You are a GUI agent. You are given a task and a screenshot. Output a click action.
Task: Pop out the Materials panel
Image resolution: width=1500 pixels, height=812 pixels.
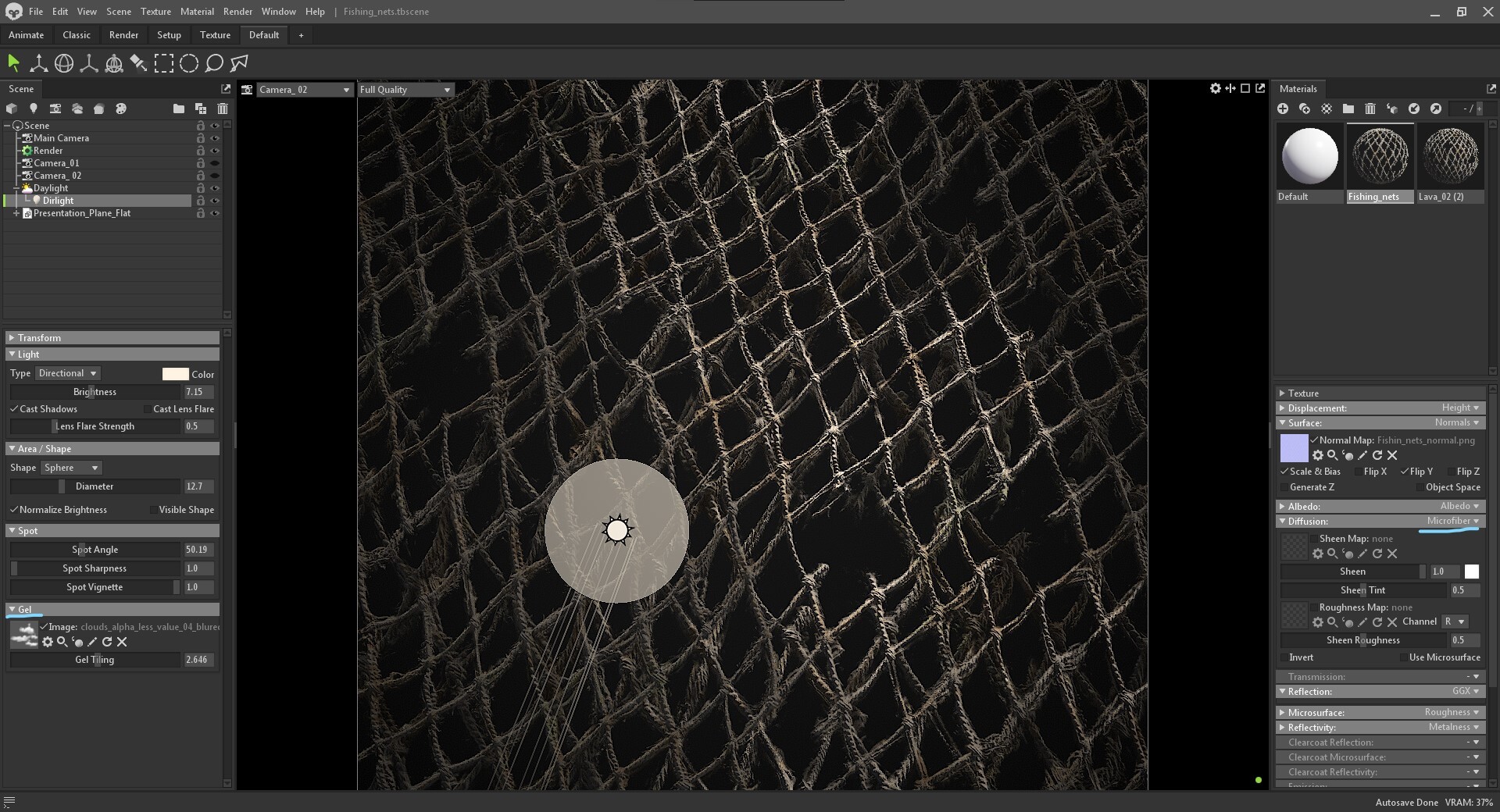tap(1491, 89)
